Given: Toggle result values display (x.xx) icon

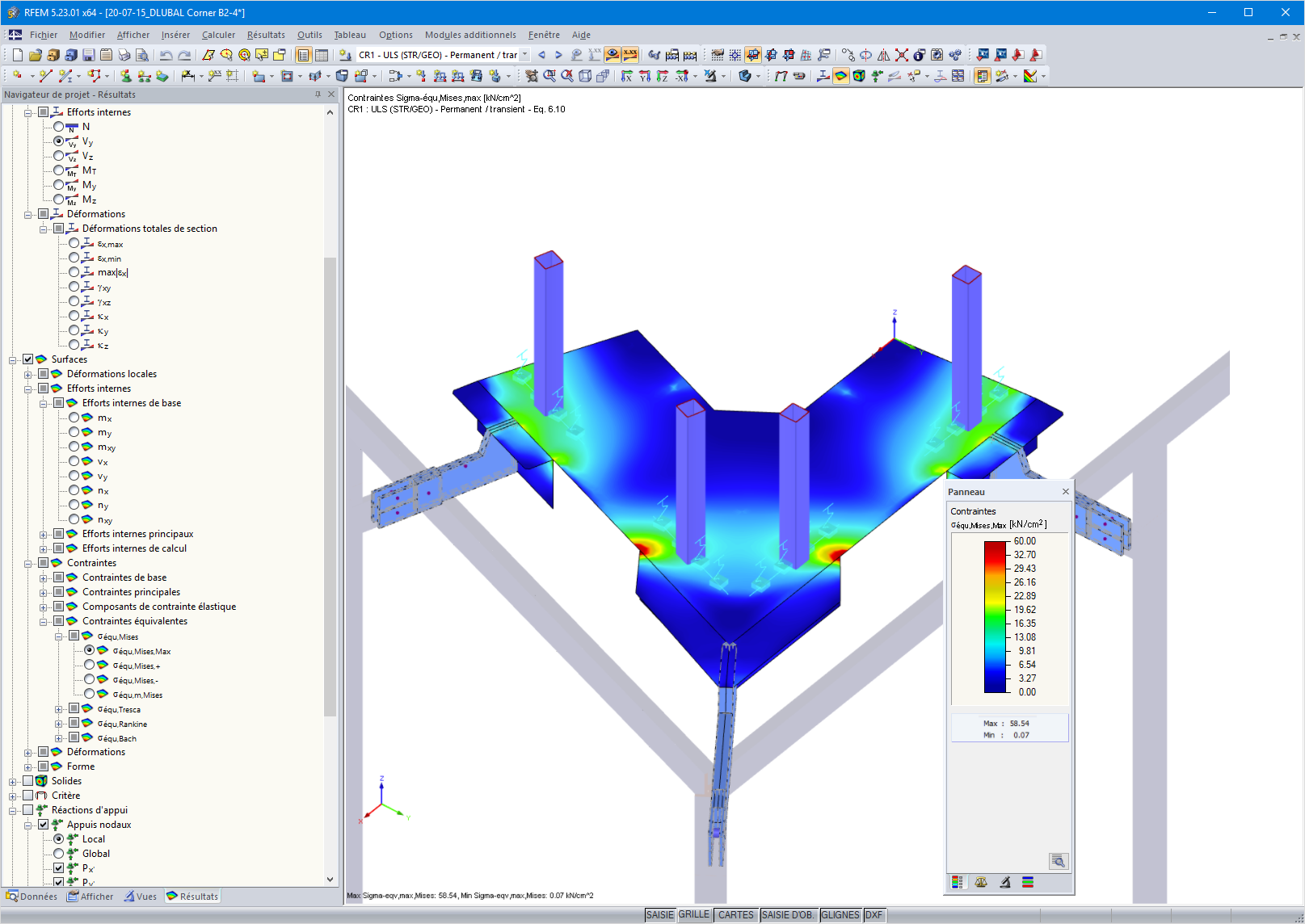Looking at the screenshot, I should pos(630,55).
